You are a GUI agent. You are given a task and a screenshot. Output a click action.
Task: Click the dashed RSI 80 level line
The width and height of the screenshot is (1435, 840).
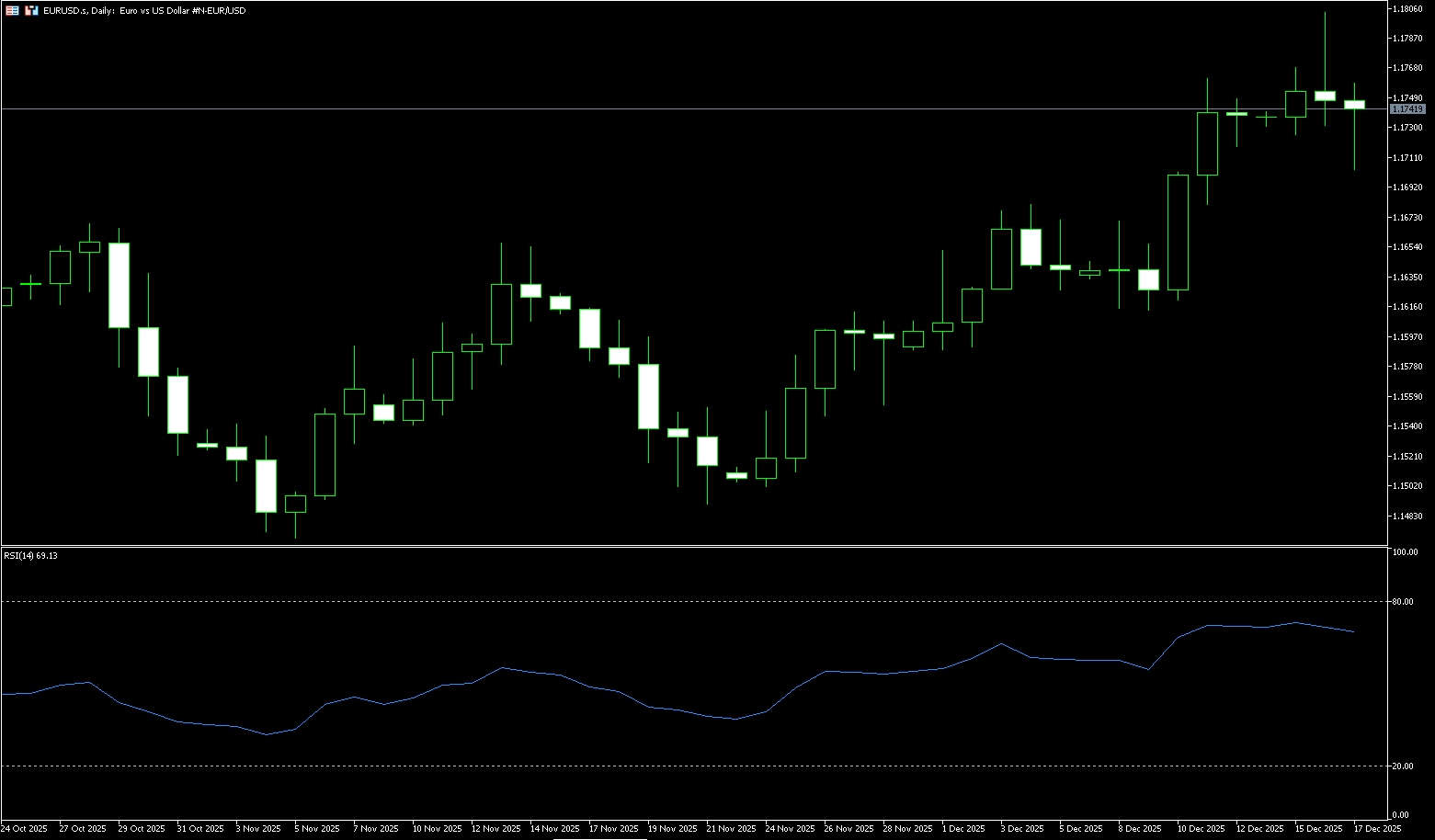(x=643, y=601)
